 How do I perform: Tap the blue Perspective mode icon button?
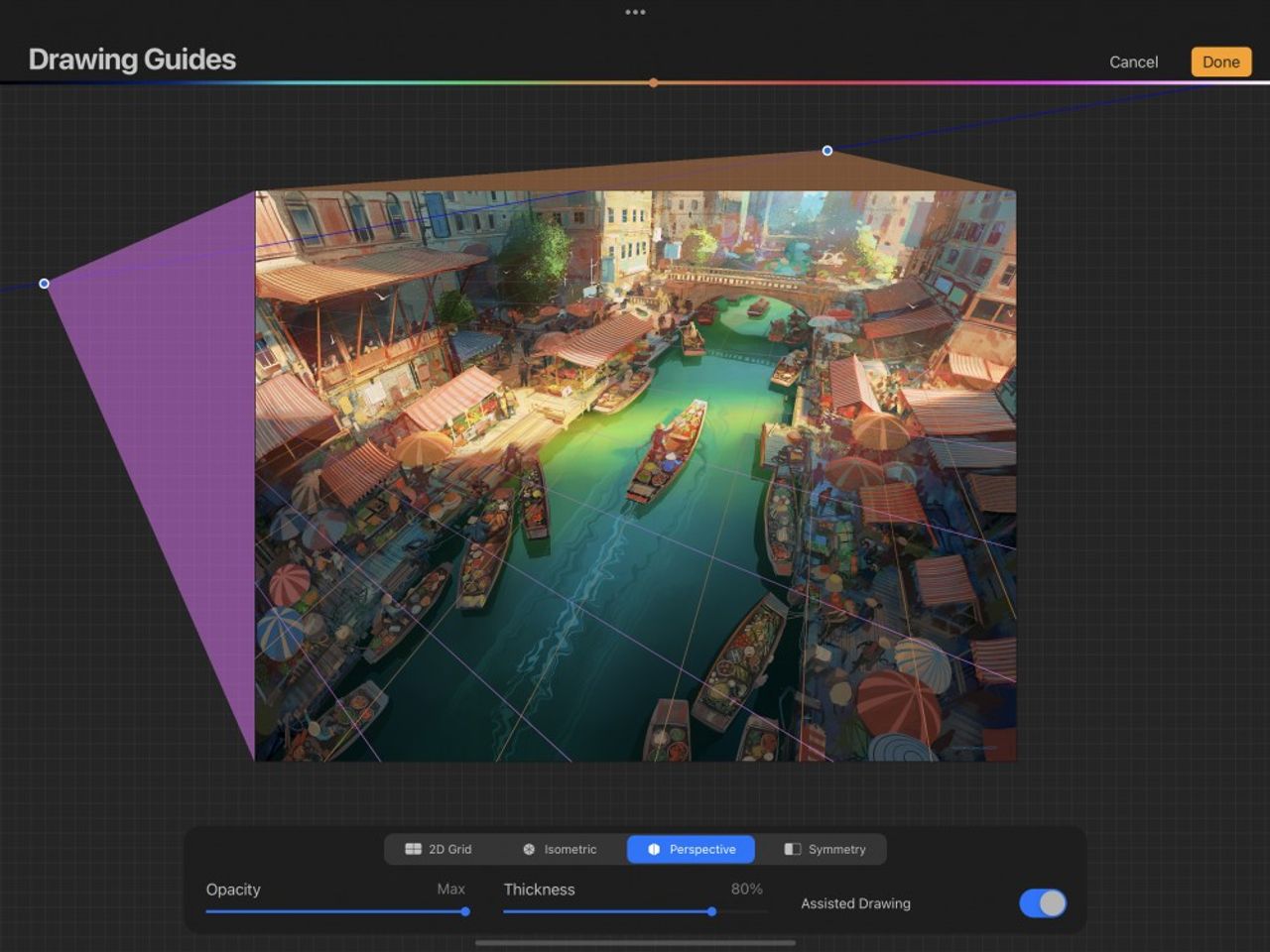[655, 849]
